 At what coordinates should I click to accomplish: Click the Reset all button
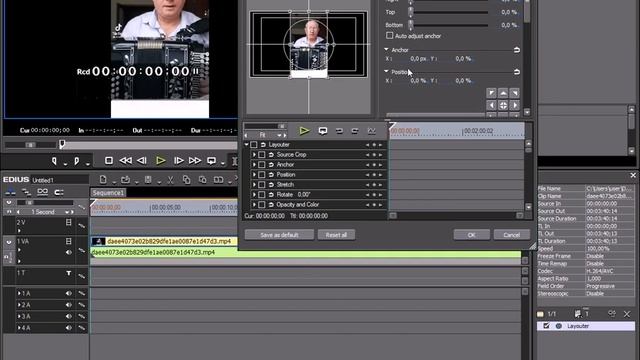click(336, 235)
